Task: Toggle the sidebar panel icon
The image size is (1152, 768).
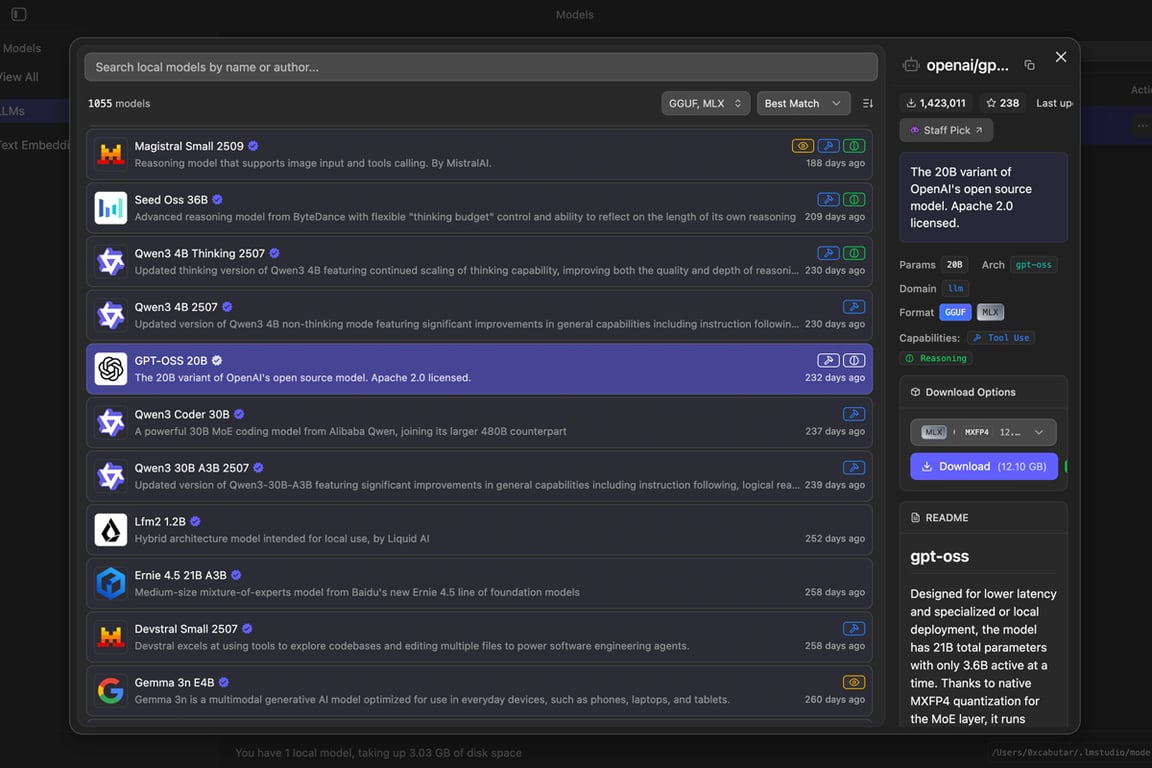Action: point(19,14)
